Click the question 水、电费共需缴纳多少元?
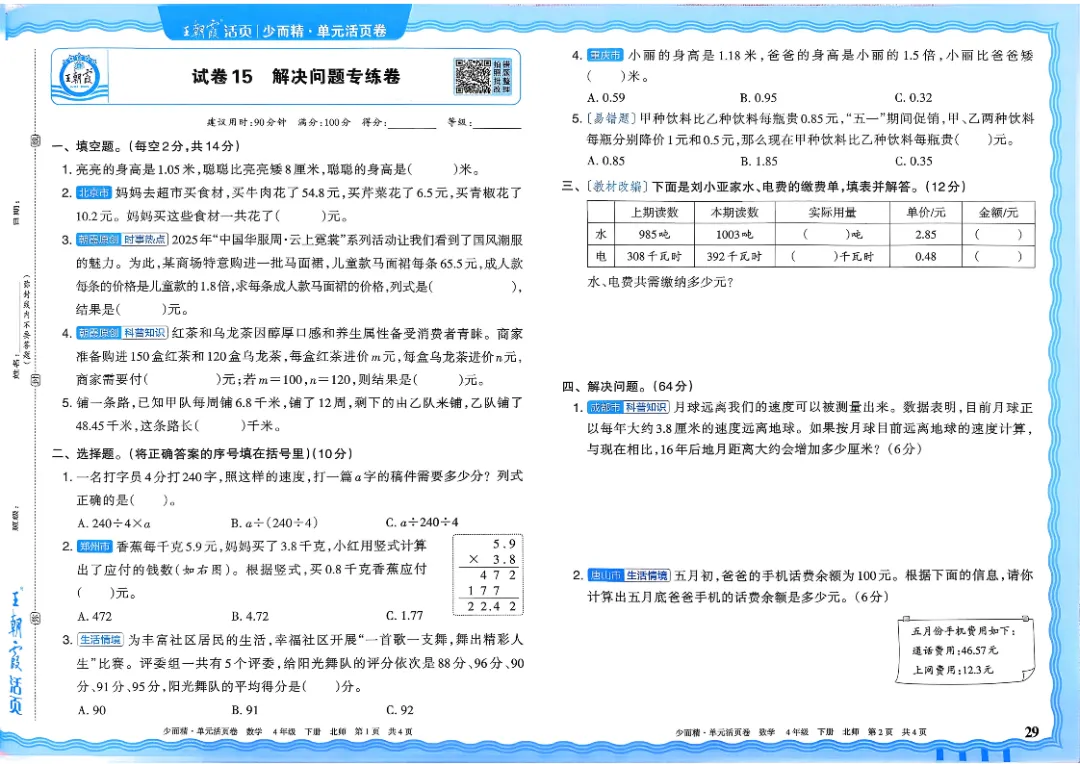The height and width of the screenshot is (764, 1080). [661, 282]
